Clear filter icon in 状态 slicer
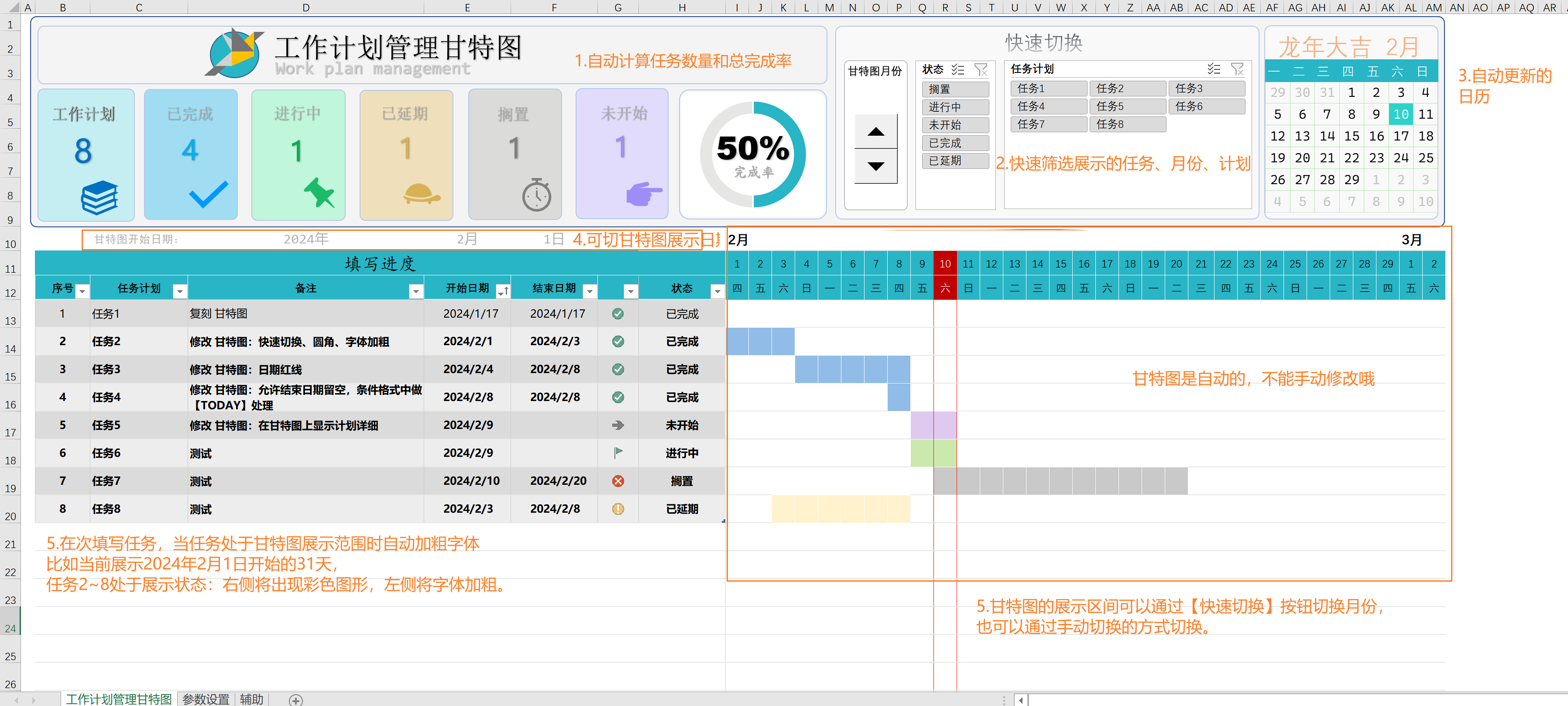 pos(981,70)
